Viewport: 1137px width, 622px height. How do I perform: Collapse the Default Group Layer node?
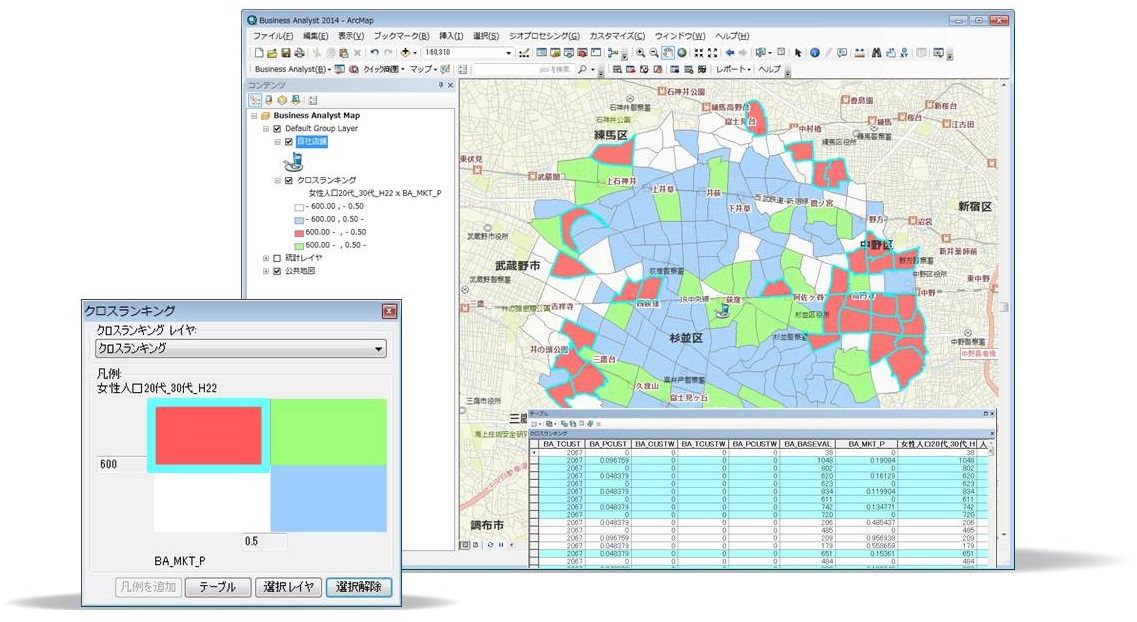click(266, 128)
